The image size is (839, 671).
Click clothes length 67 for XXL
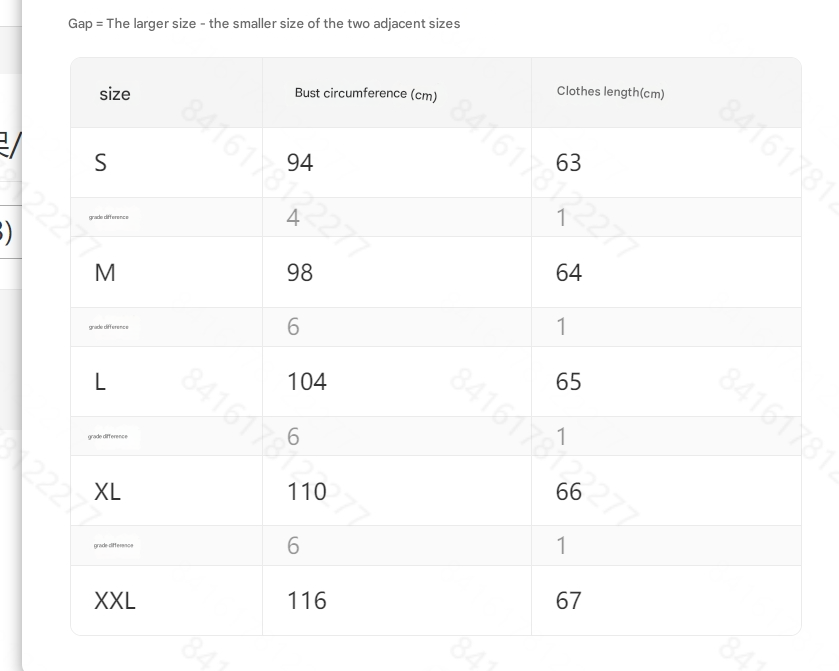point(569,600)
